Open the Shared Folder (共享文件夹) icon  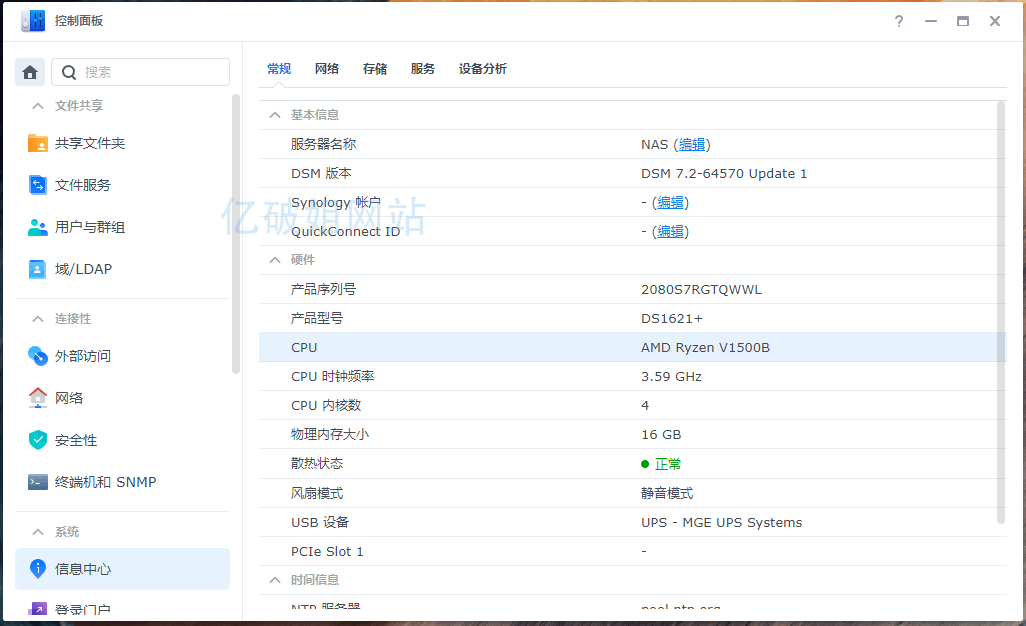38,143
